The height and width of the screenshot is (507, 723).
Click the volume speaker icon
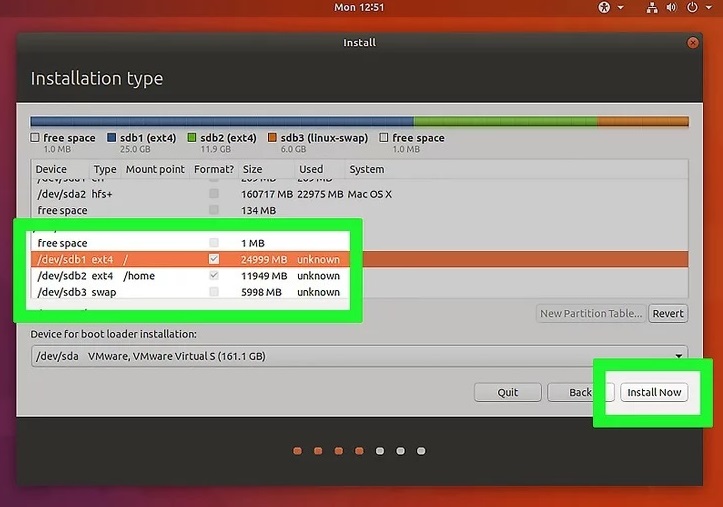point(672,7)
